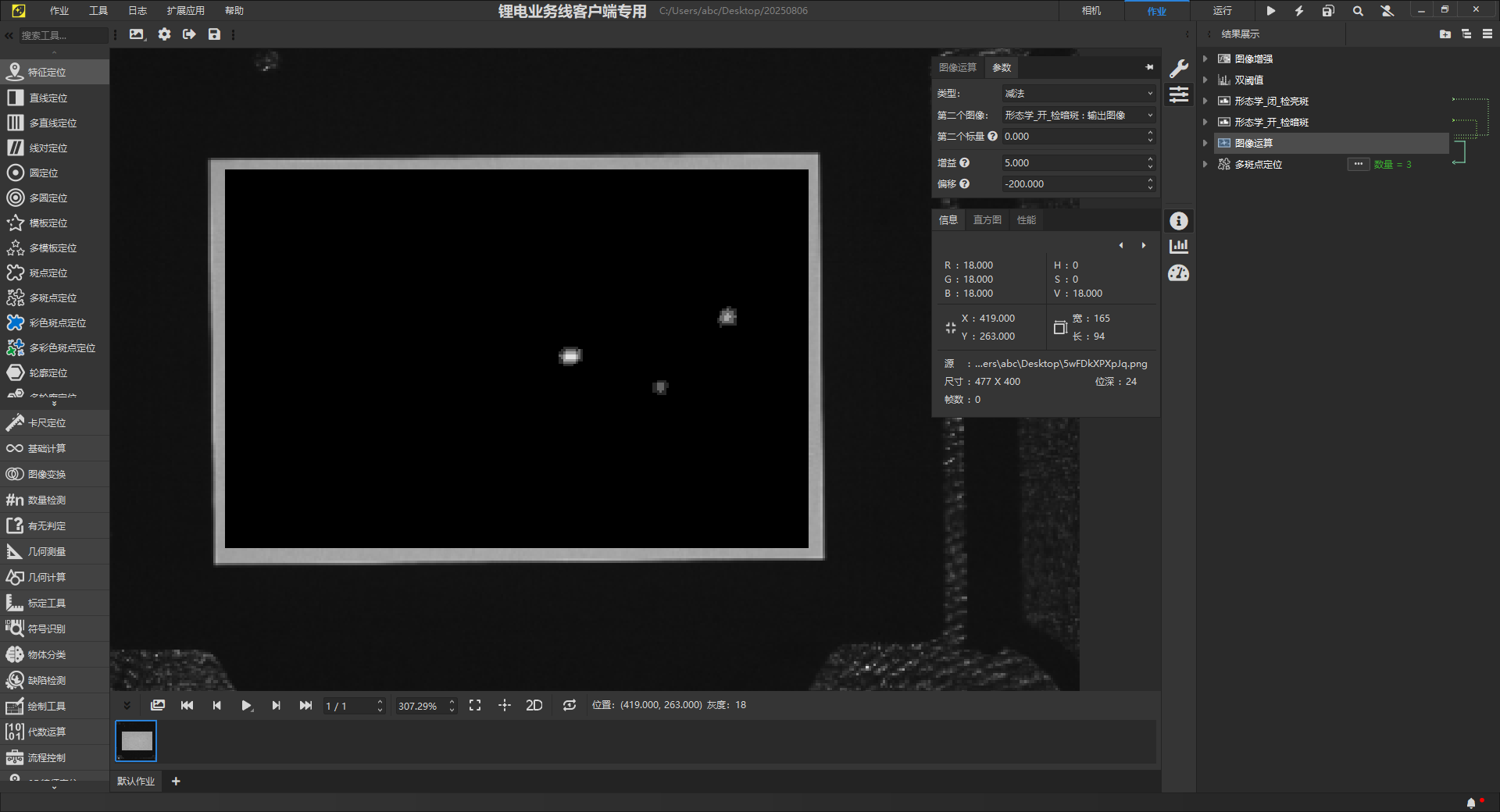The image size is (1500, 812).
Task: Open the 类型 dropdown showing 减法
Action: [1077, 93]
